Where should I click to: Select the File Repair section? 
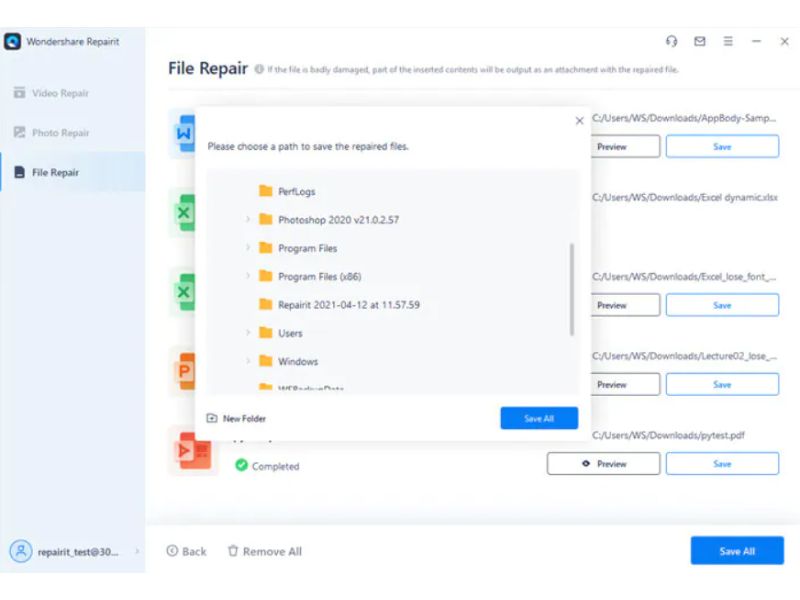72,172
